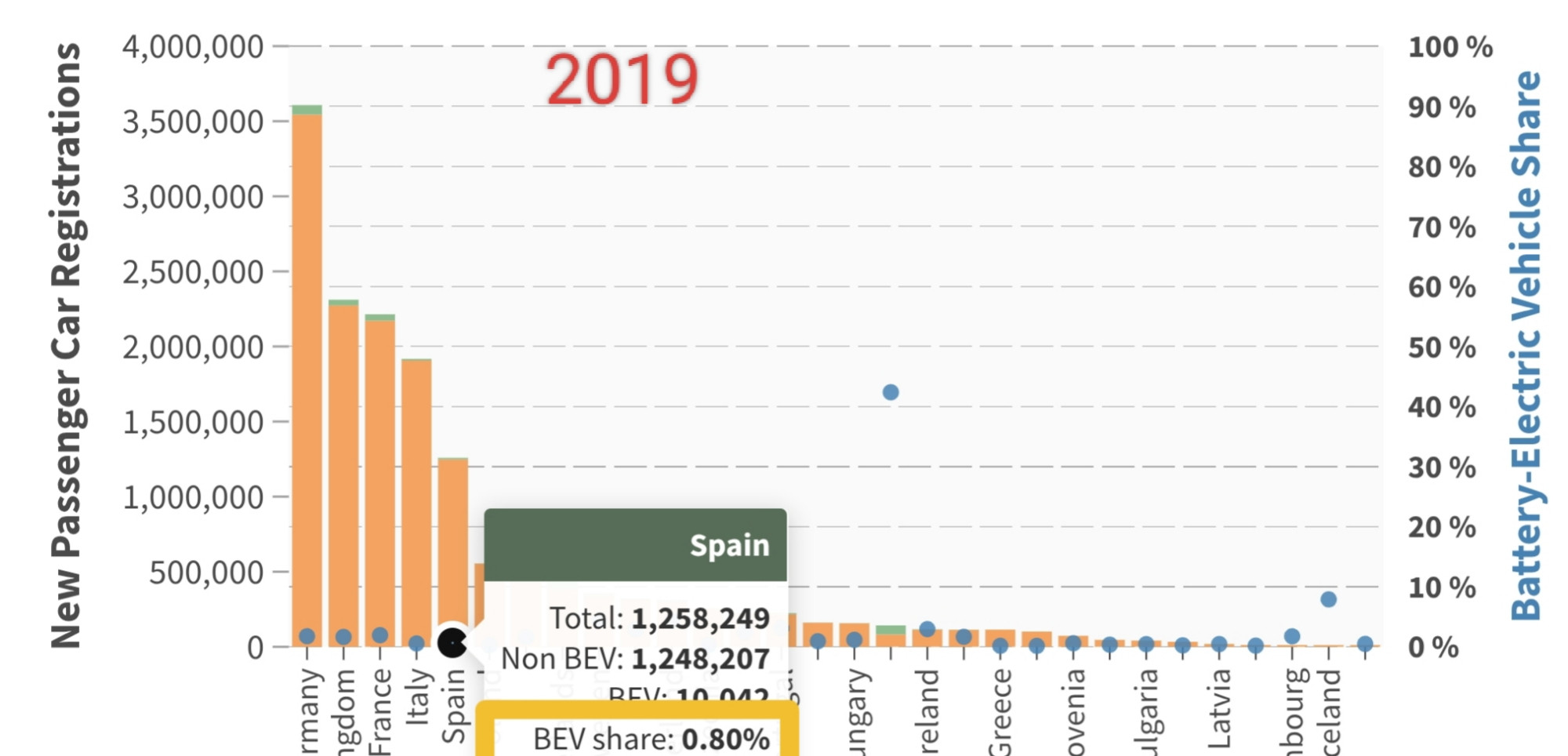Click the France x-axis label
The image size is (1568, 756).
(379, 711)
